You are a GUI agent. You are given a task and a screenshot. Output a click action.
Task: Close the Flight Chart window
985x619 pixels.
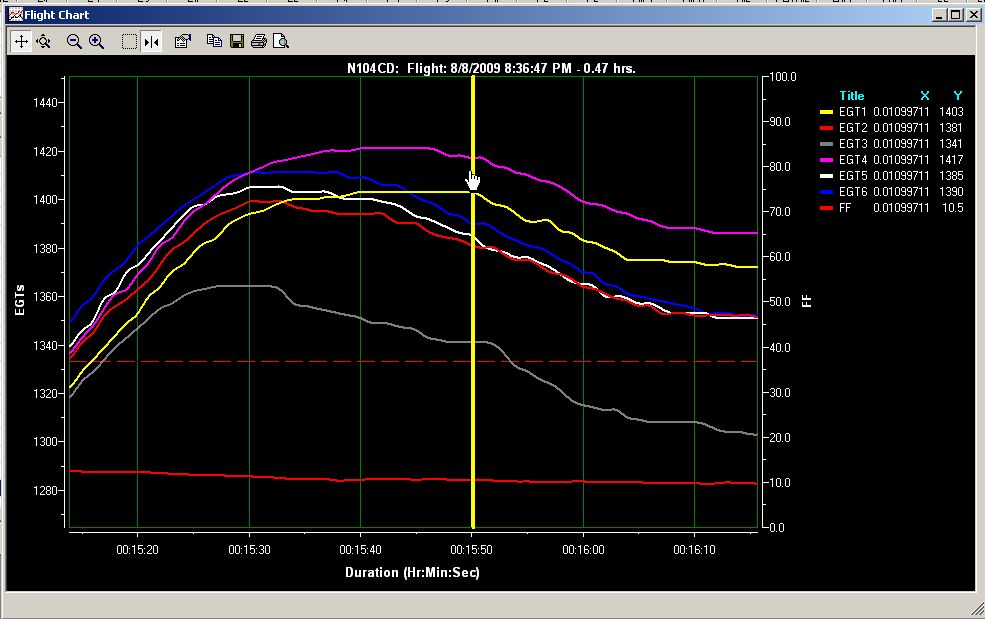point(973,14)
